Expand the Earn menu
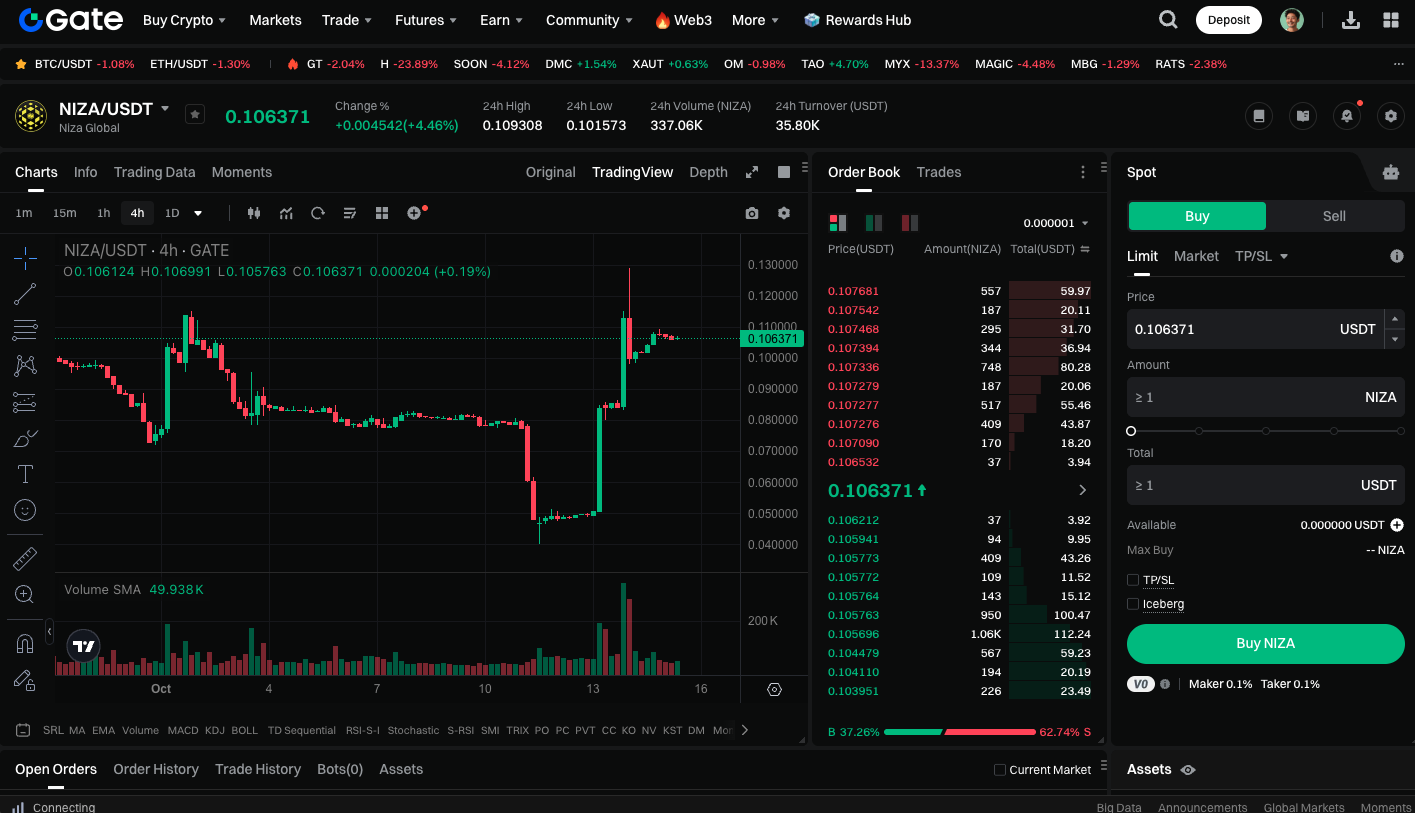 (502, 20)
